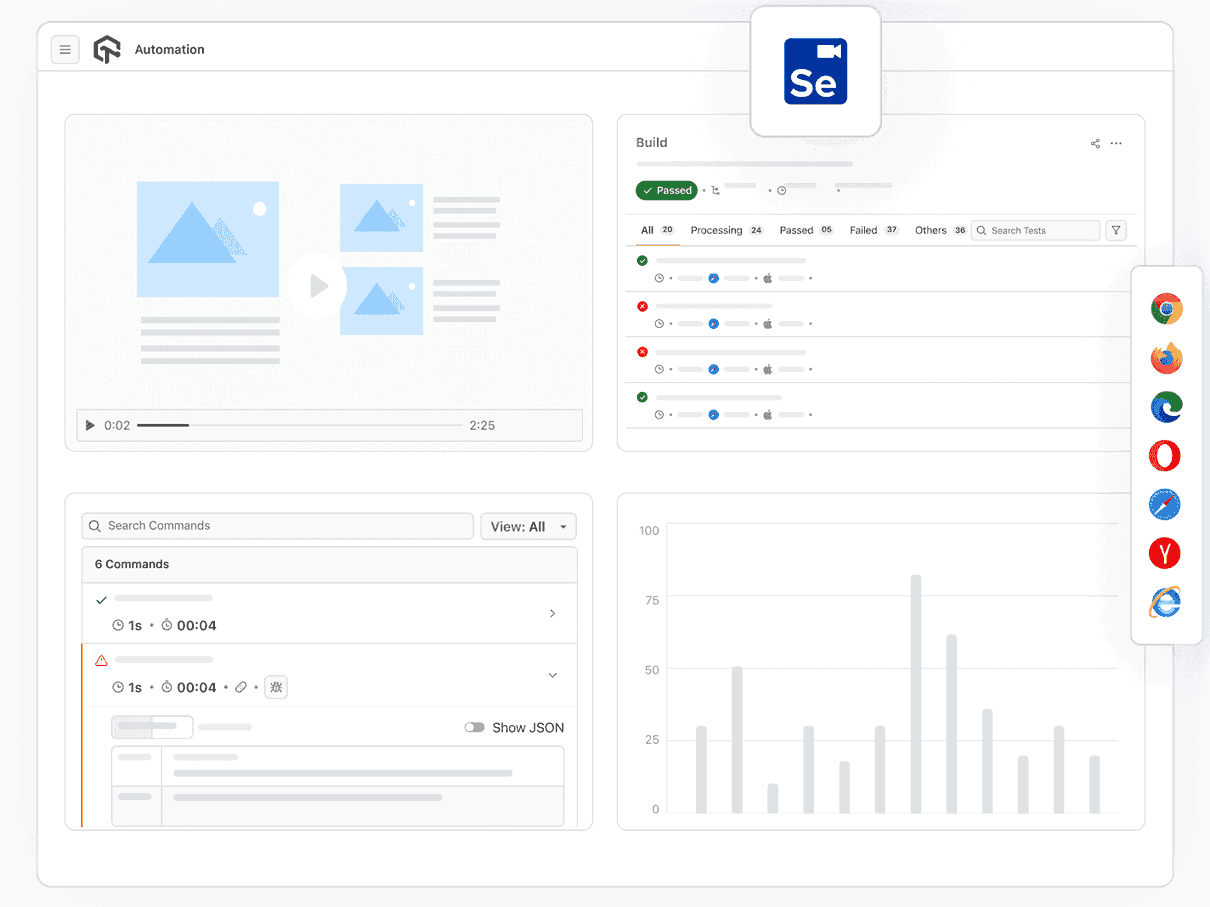Click the video progress bar

[x=300, y=426]
